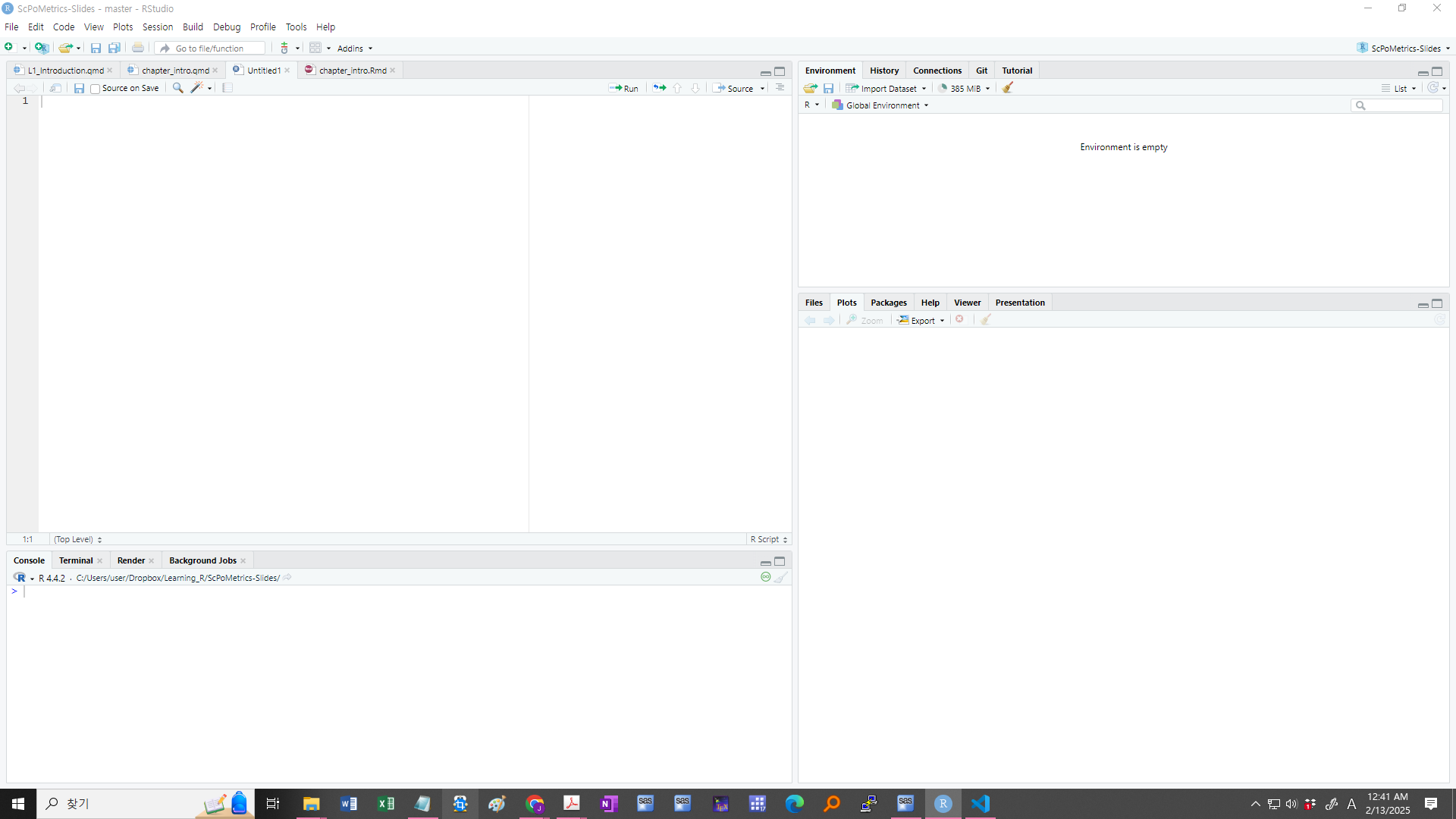1456x819 pixels.
Task: Click Show document outline icon
Action: point(780,88)
